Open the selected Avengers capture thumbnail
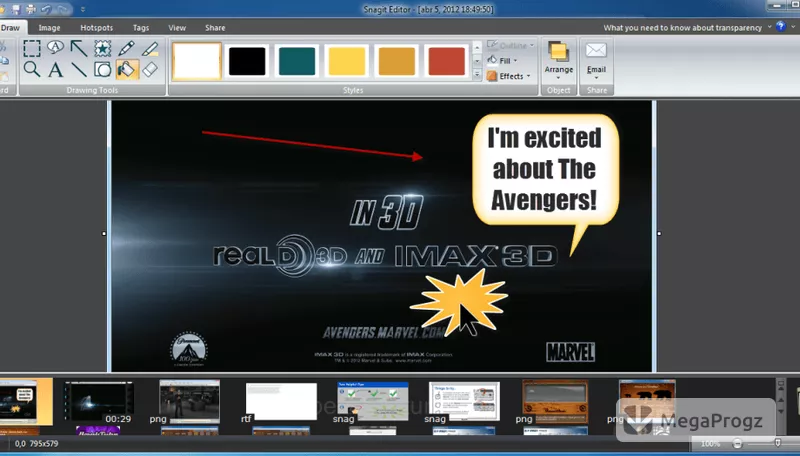The width and height of the screenshot is (800, 456). click(x=24, y=401)
